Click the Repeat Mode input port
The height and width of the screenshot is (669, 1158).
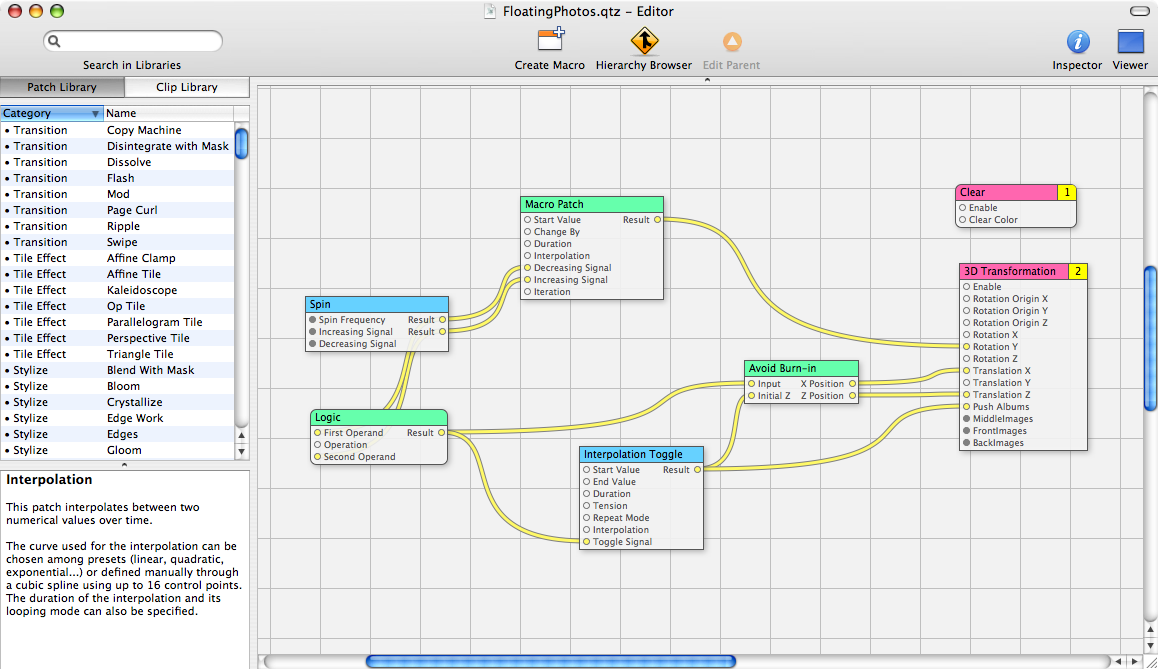click(586, 518)
